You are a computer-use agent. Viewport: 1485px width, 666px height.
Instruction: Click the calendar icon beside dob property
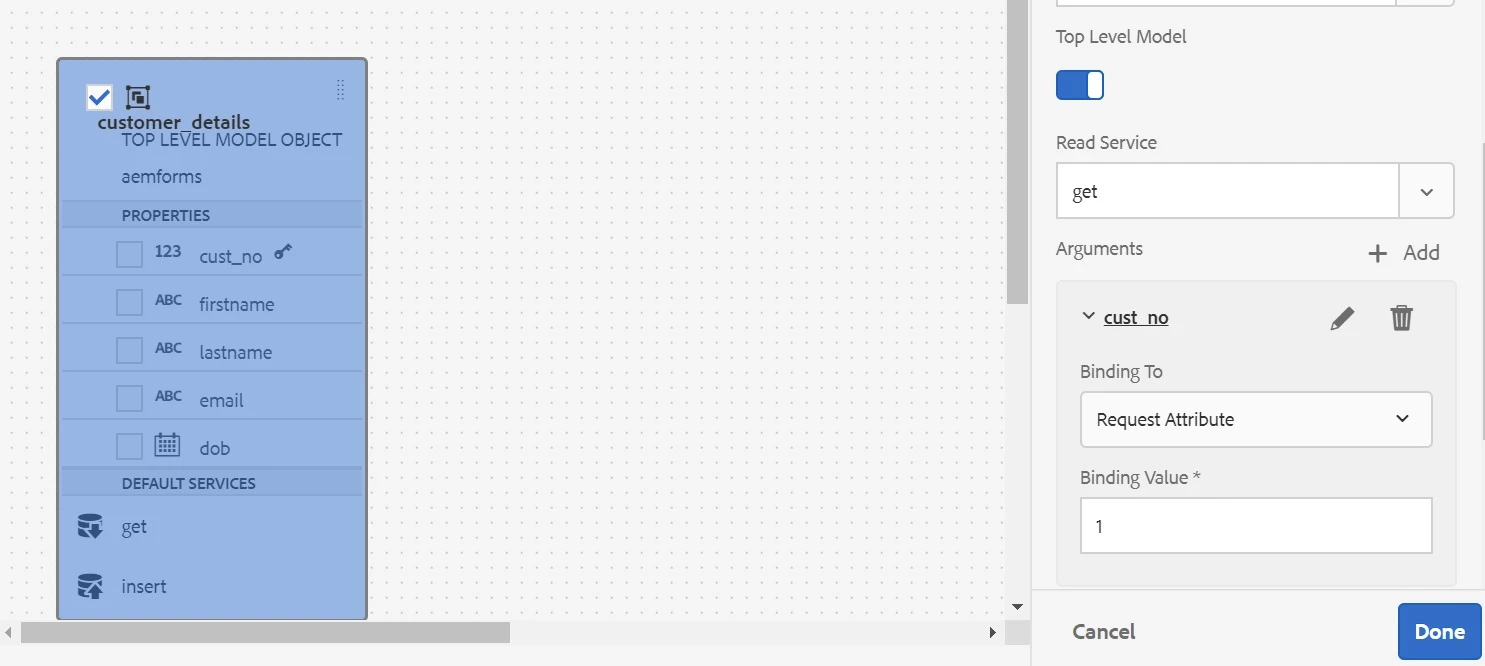tap(167, 445)
